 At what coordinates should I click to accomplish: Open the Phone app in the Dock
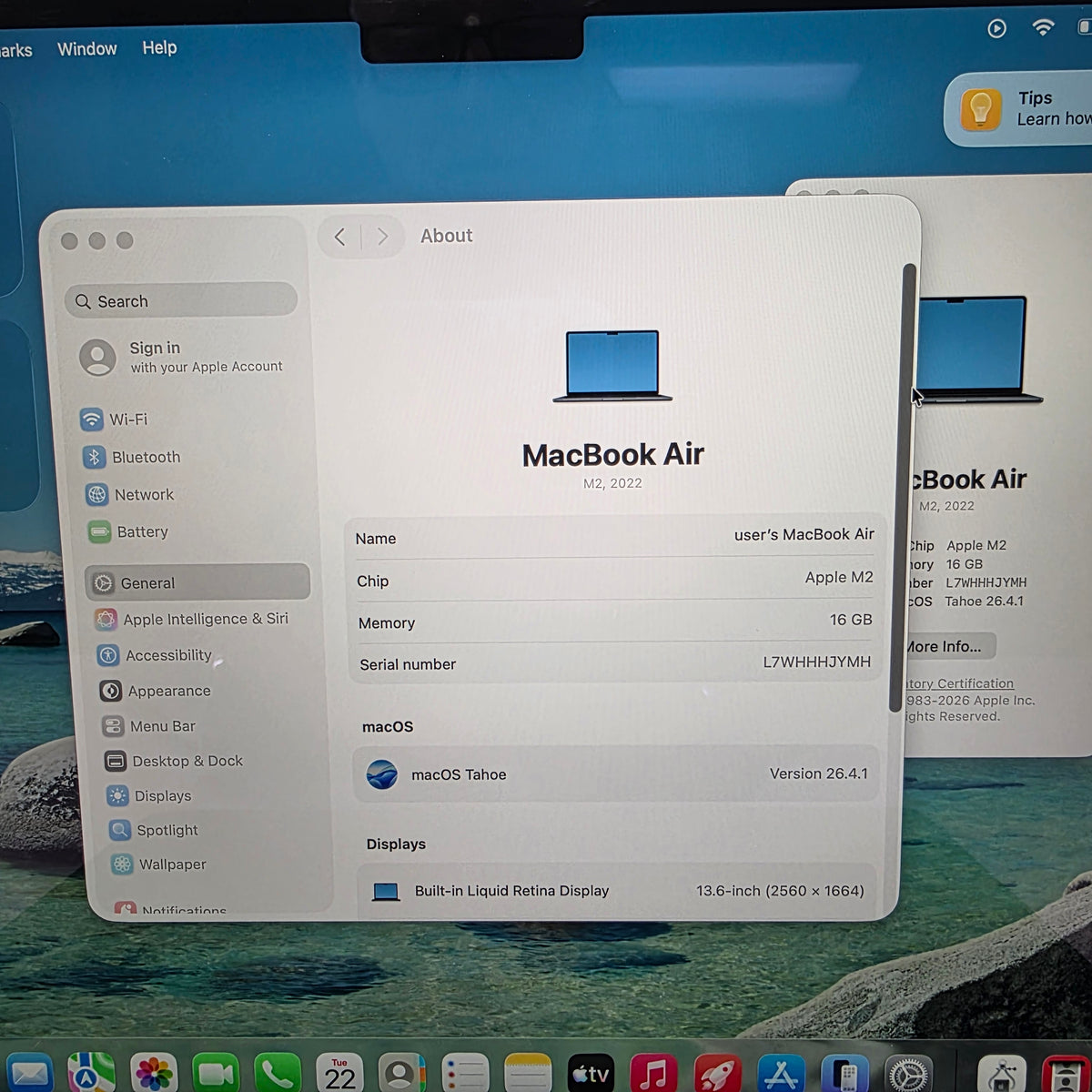click(278, 1075)
